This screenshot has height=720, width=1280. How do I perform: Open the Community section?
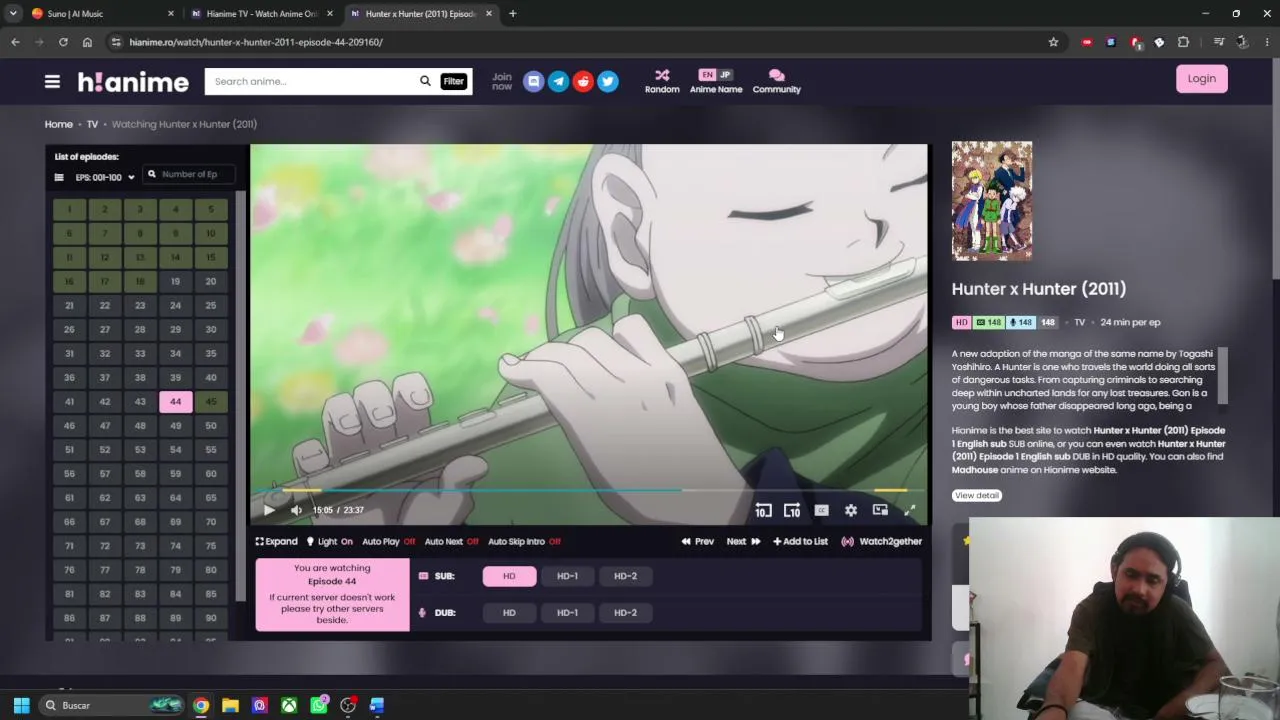(x=777, y=81)
